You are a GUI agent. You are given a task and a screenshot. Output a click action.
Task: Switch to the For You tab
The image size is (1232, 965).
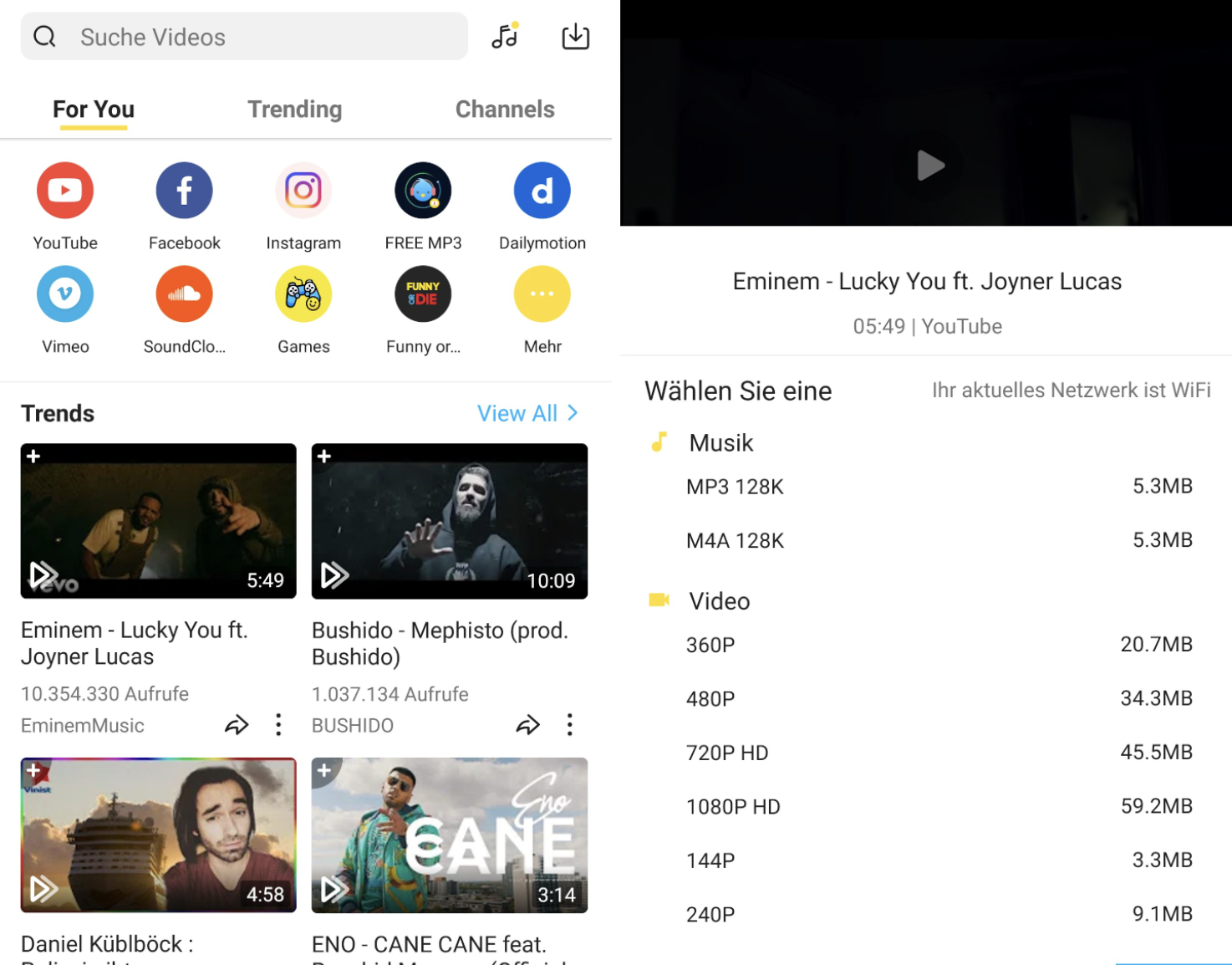tap(94, 110)
